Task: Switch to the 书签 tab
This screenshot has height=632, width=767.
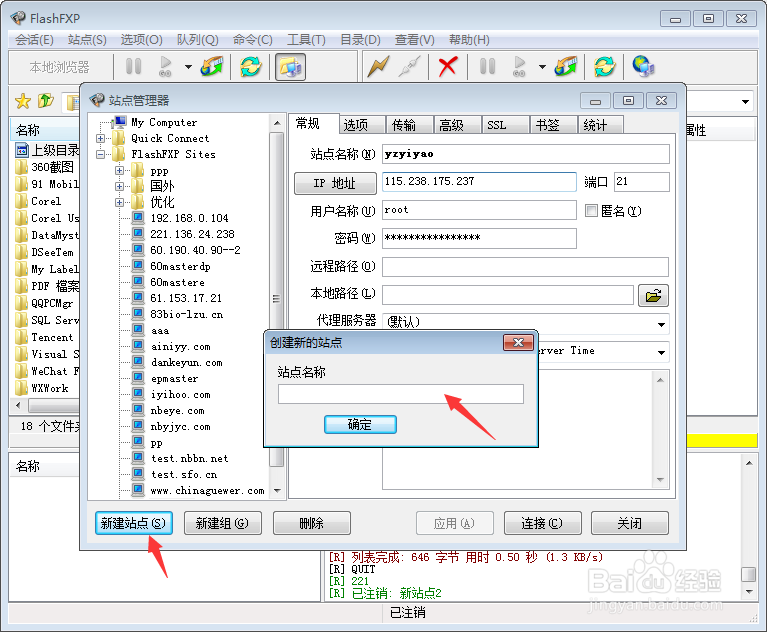Action: 554,125
